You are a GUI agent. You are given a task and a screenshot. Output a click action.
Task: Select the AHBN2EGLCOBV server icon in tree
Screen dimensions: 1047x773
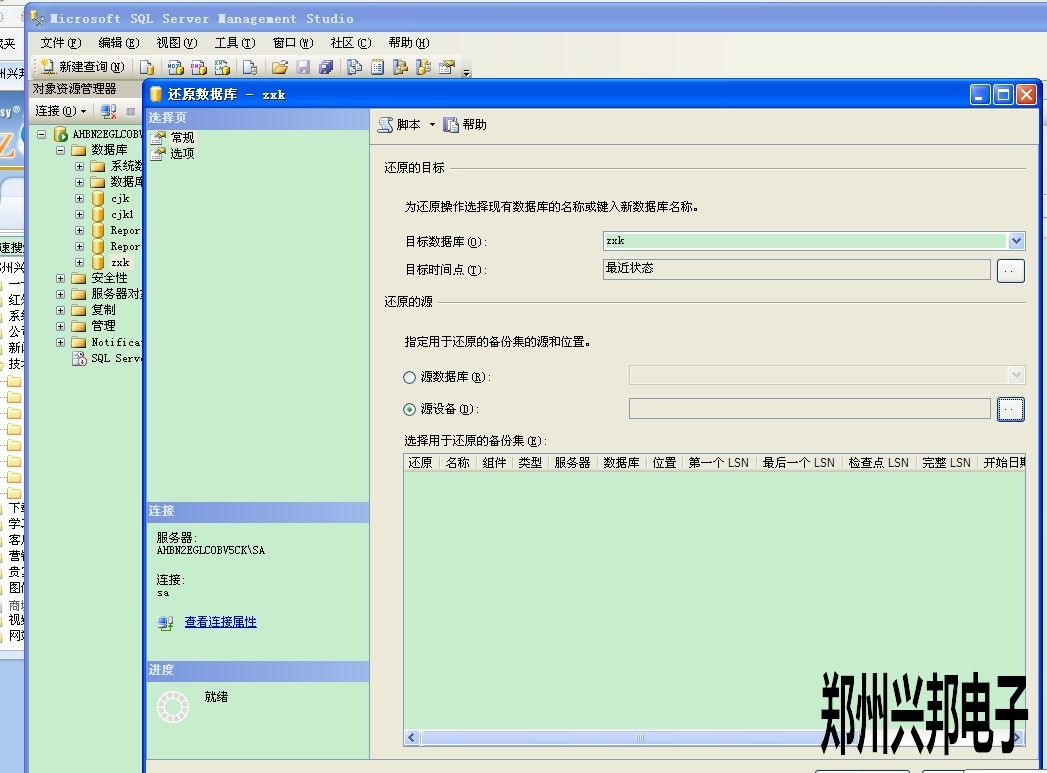61,134
